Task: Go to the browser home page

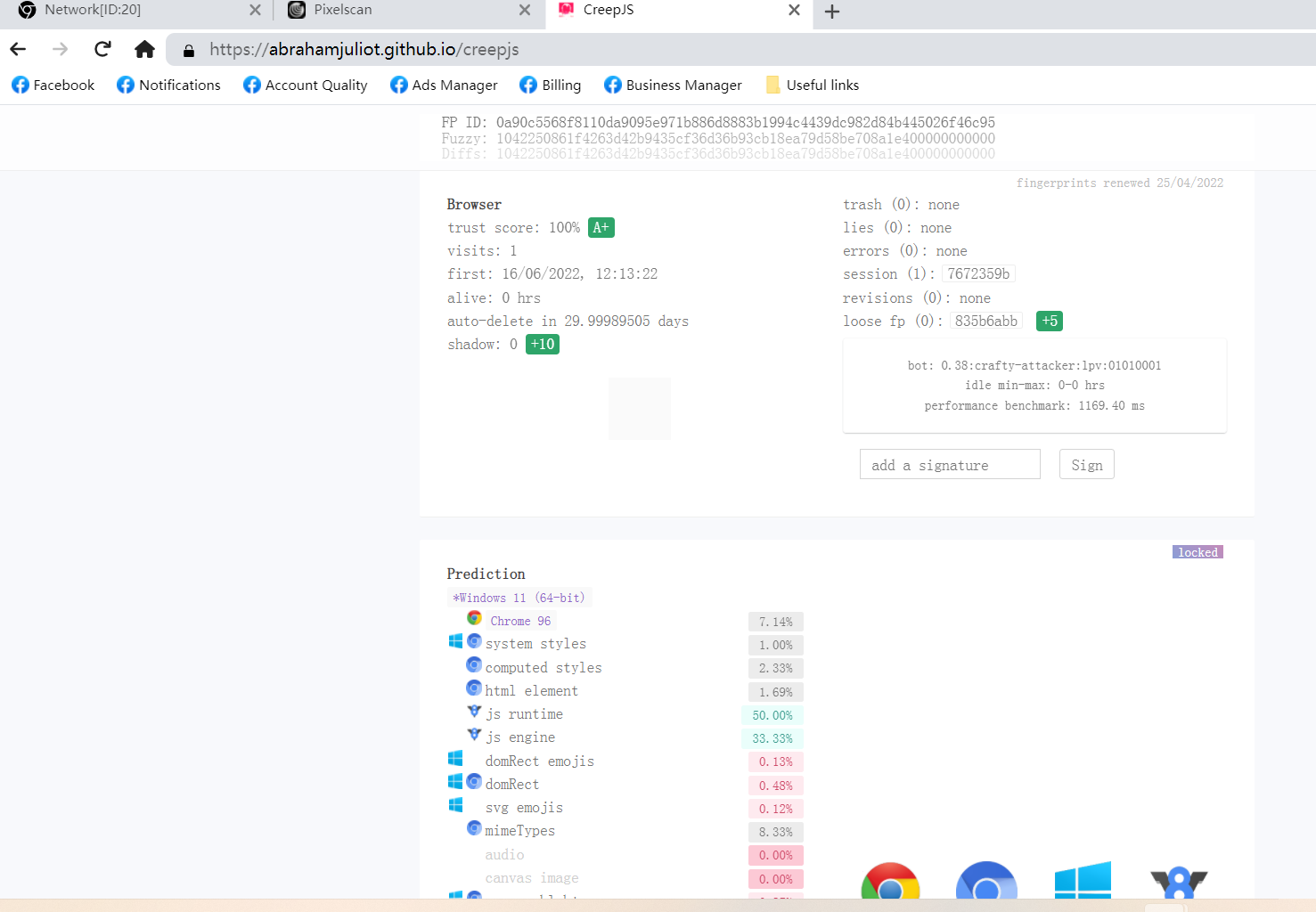Action: (144, 49)
